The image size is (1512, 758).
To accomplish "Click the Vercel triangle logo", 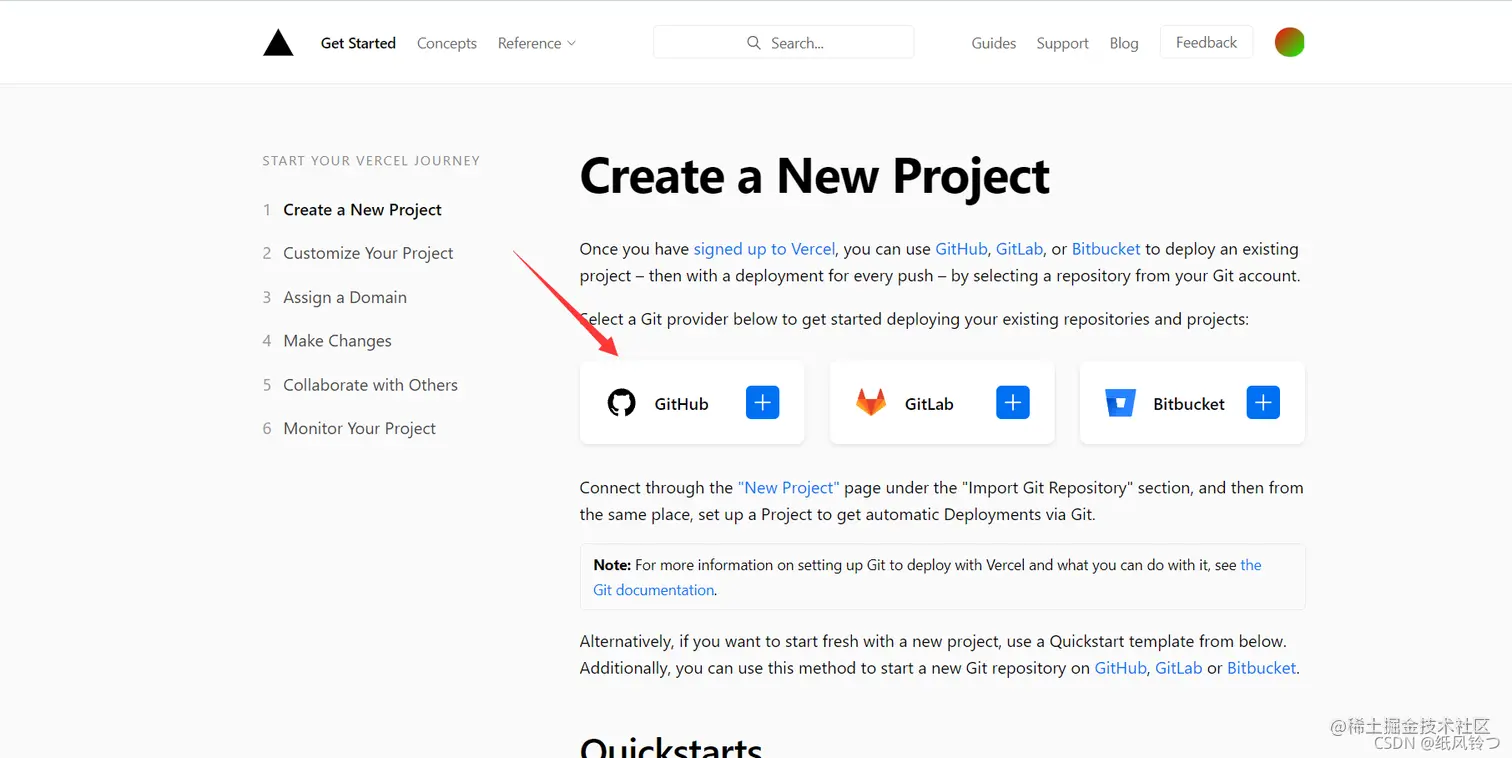I will point(278,42).
